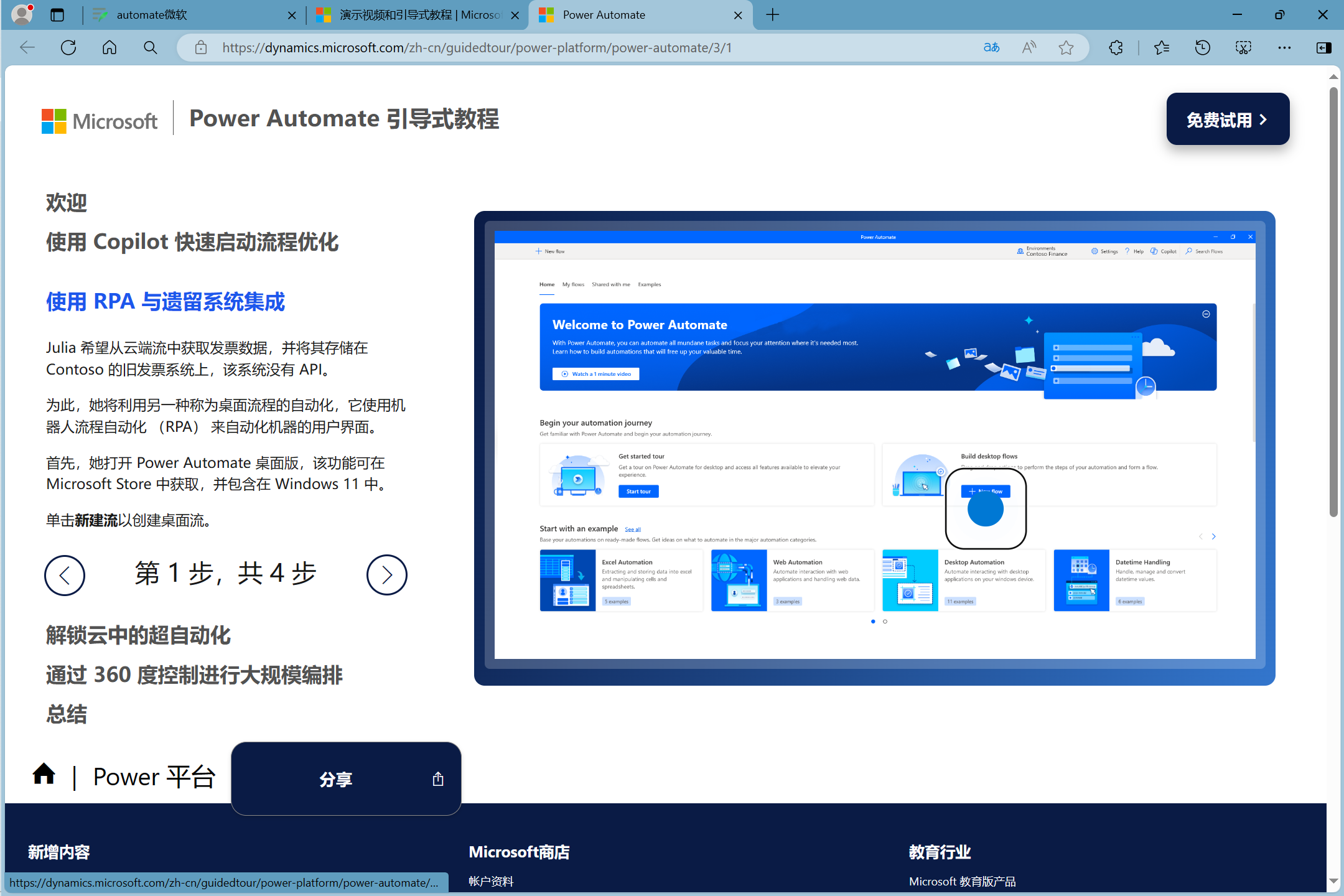
Task: Click New flow in simulated toolbar
Action: [x=550, y=251]
